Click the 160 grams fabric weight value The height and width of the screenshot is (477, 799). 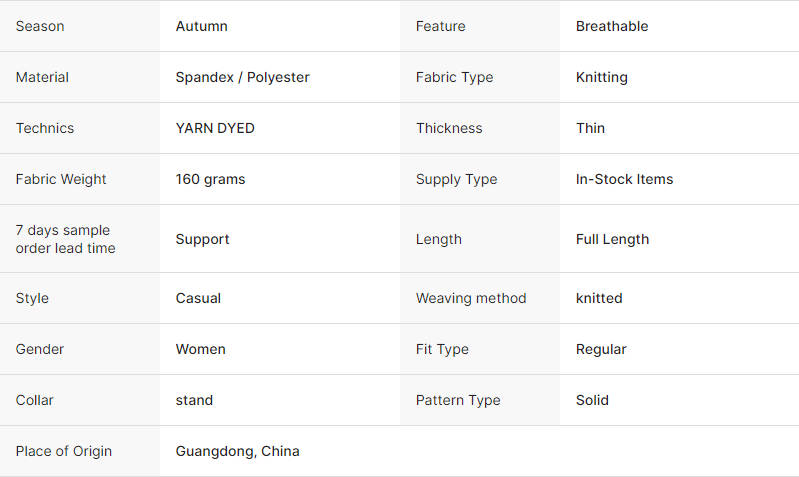coord(210,179)
